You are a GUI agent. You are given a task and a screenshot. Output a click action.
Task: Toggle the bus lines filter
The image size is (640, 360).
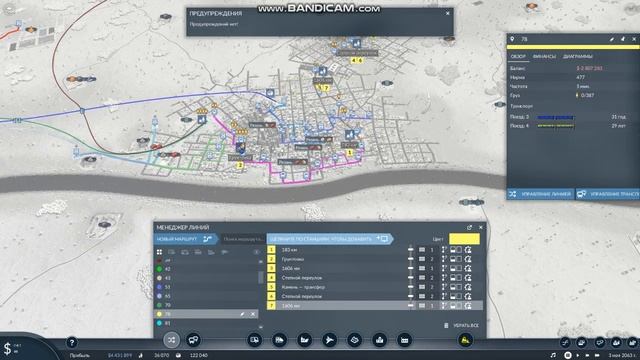172,252
